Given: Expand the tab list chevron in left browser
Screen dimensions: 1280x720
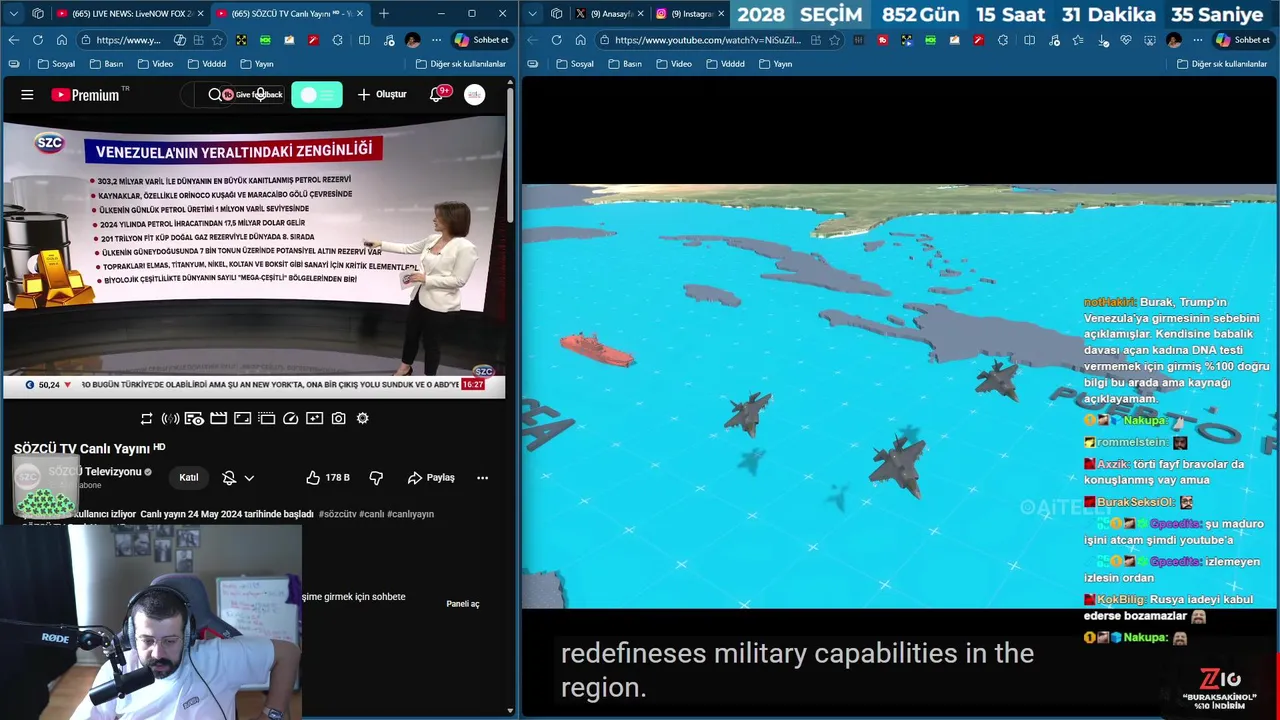Looking at the screenshot, I should click(13, 14).
